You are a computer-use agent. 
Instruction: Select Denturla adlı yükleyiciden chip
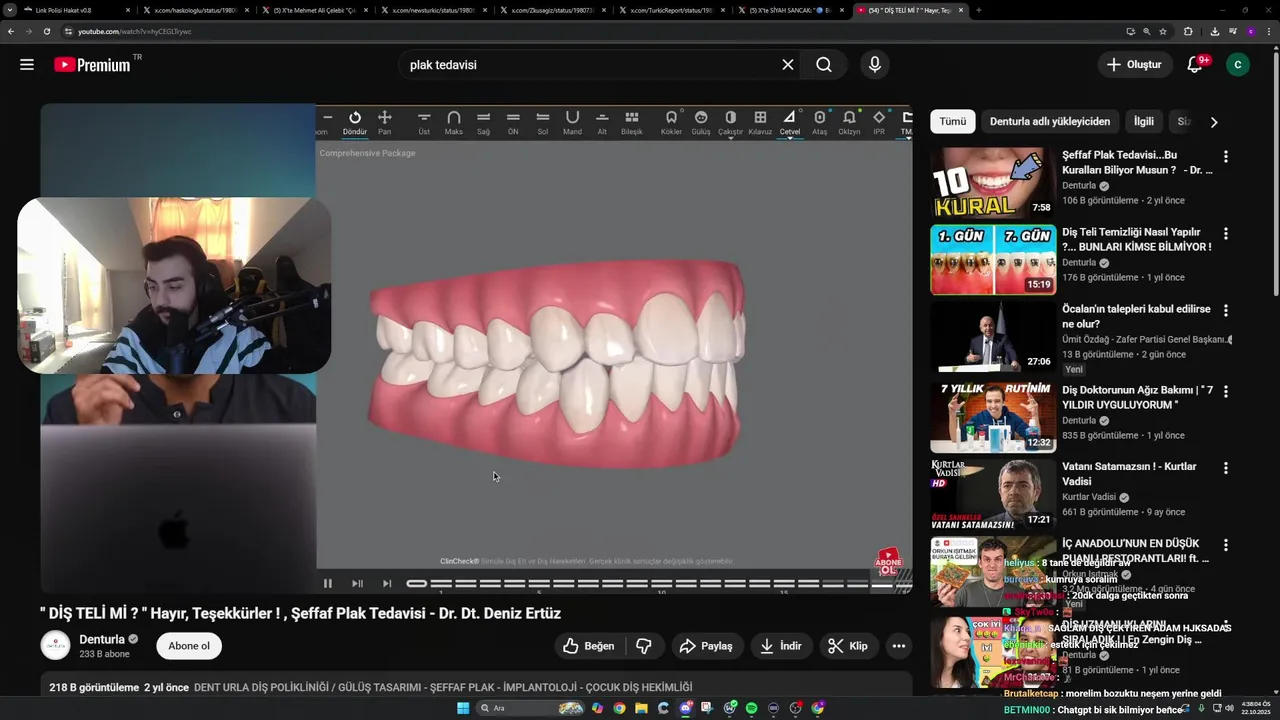(1050, 122)
